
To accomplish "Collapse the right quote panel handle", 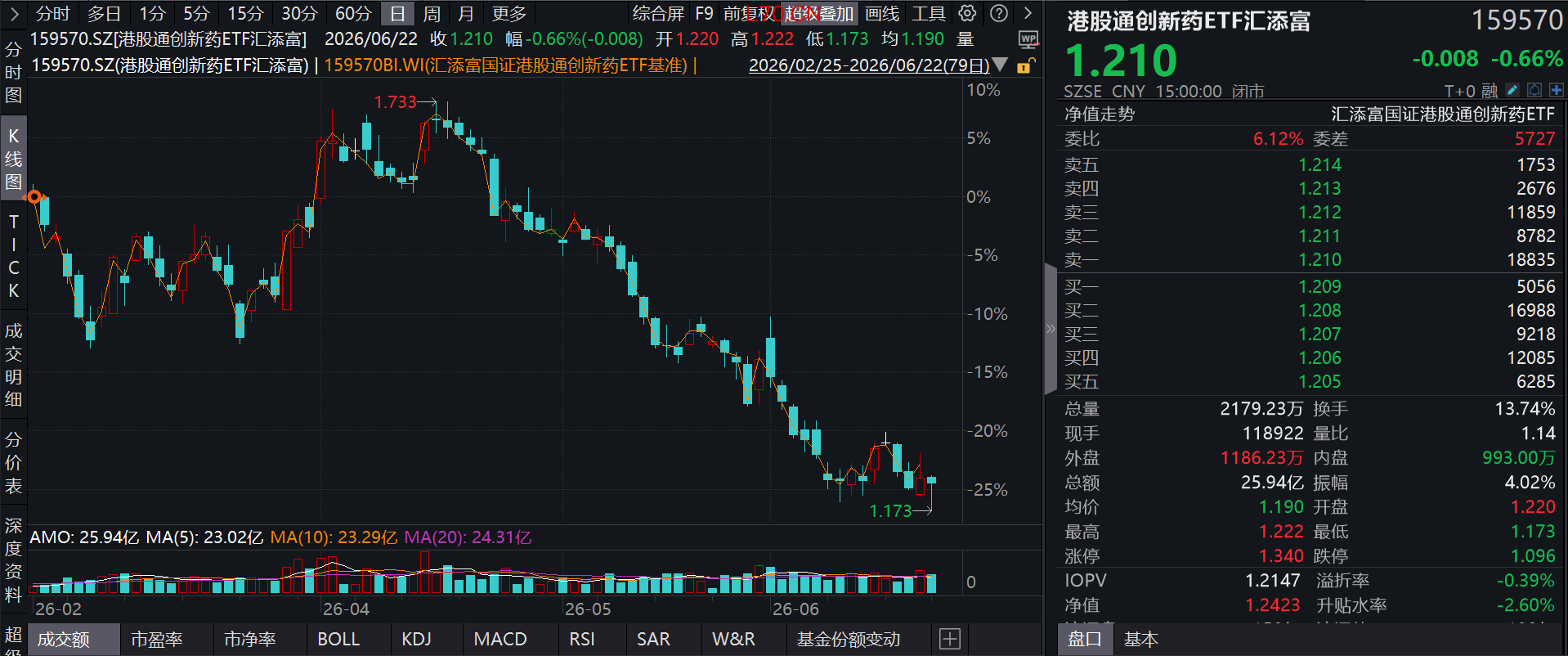I will coord(1051,329).
